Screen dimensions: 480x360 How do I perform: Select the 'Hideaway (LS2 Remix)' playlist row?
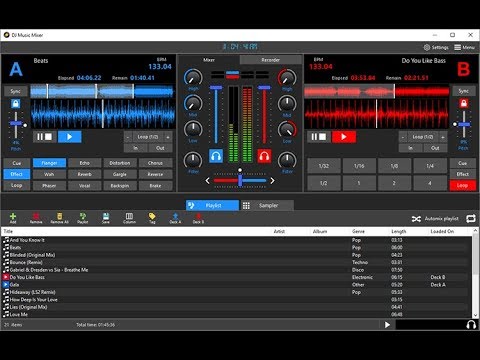click(237, 292)
